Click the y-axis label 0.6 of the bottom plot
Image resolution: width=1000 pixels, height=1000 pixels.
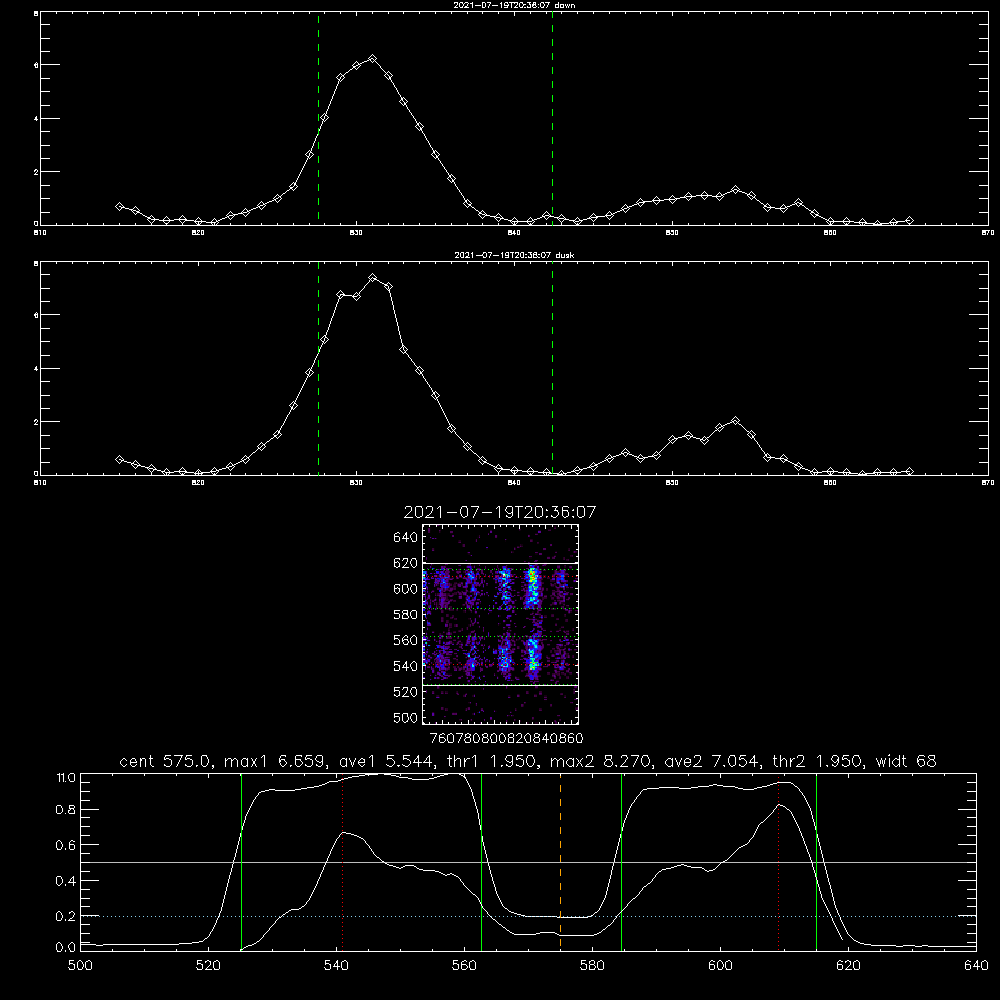66,845
